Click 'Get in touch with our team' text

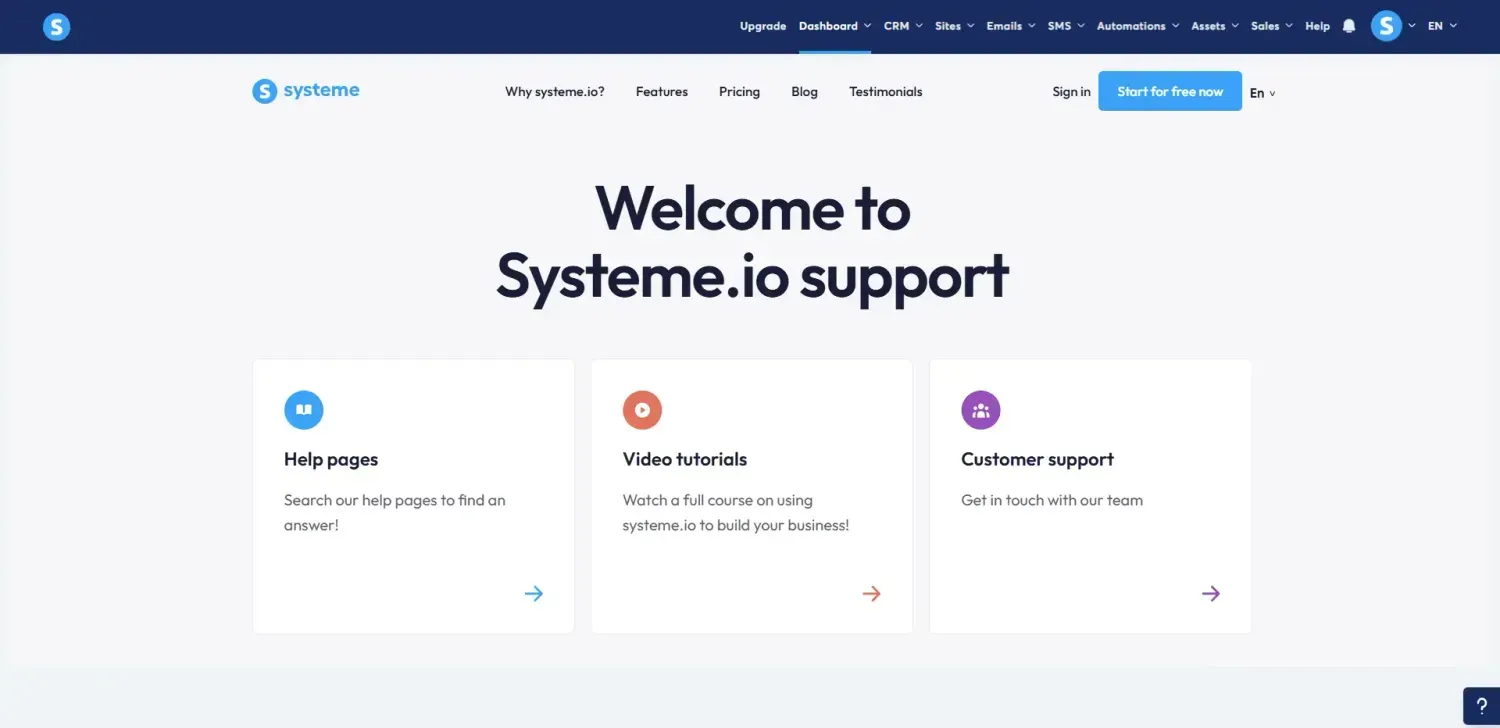[x=1052, y=500]
